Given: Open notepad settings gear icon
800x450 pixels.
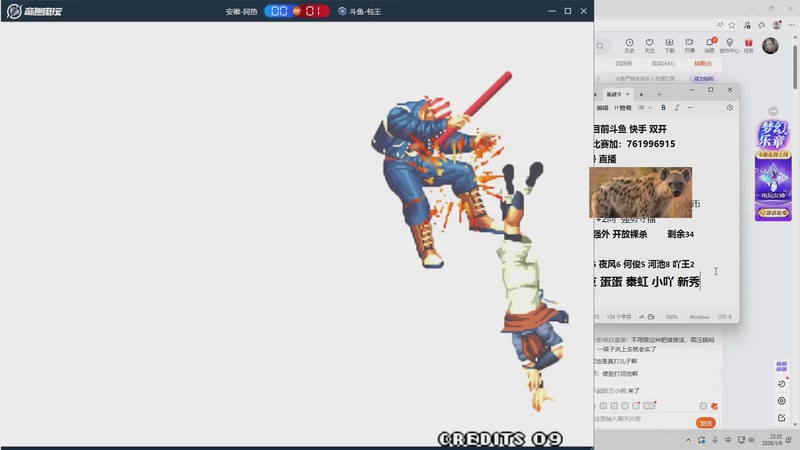Looking at the screenshot, I should coord(730,108).
